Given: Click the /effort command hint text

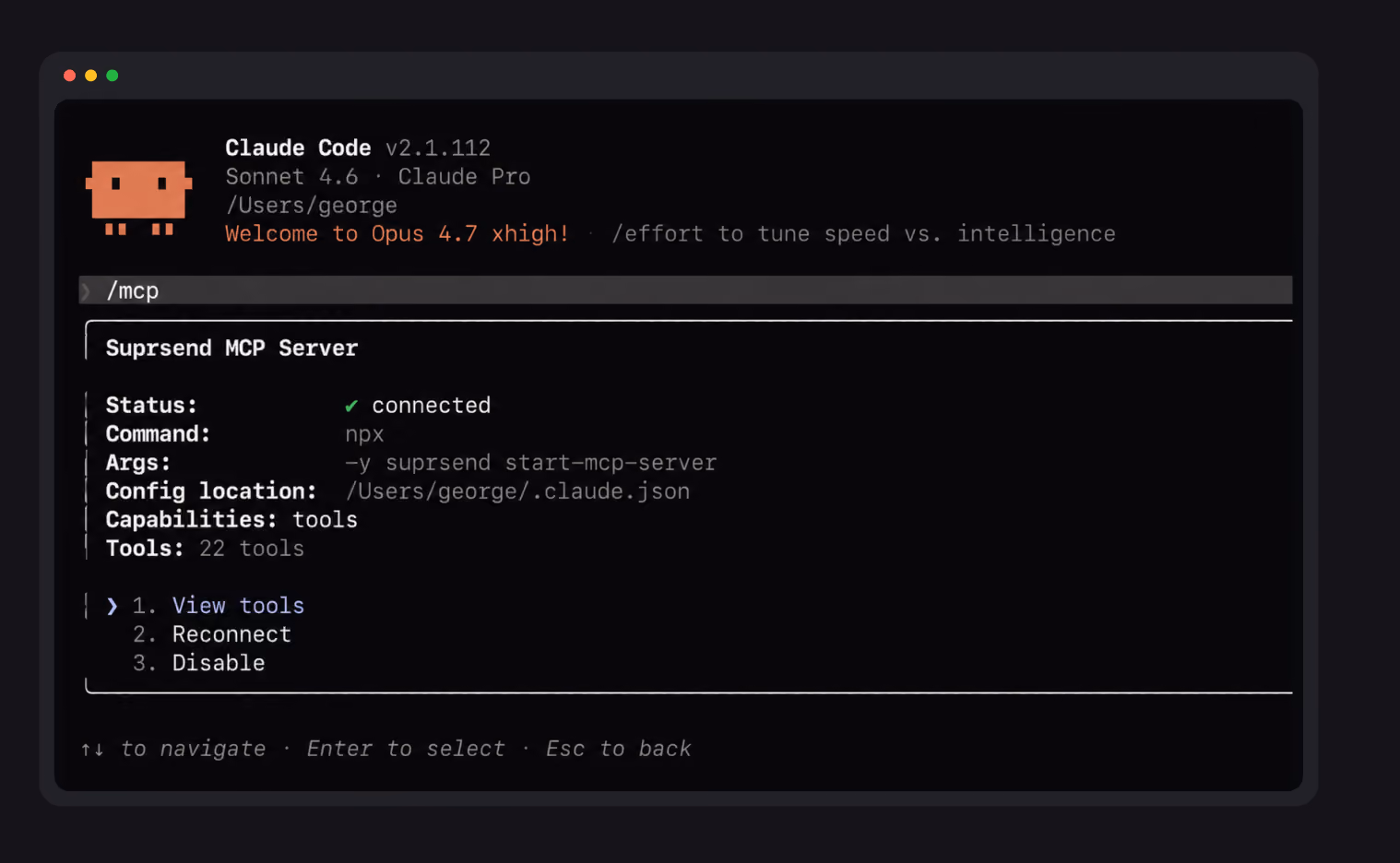Looking at the screenshot, I should point(863,234).
